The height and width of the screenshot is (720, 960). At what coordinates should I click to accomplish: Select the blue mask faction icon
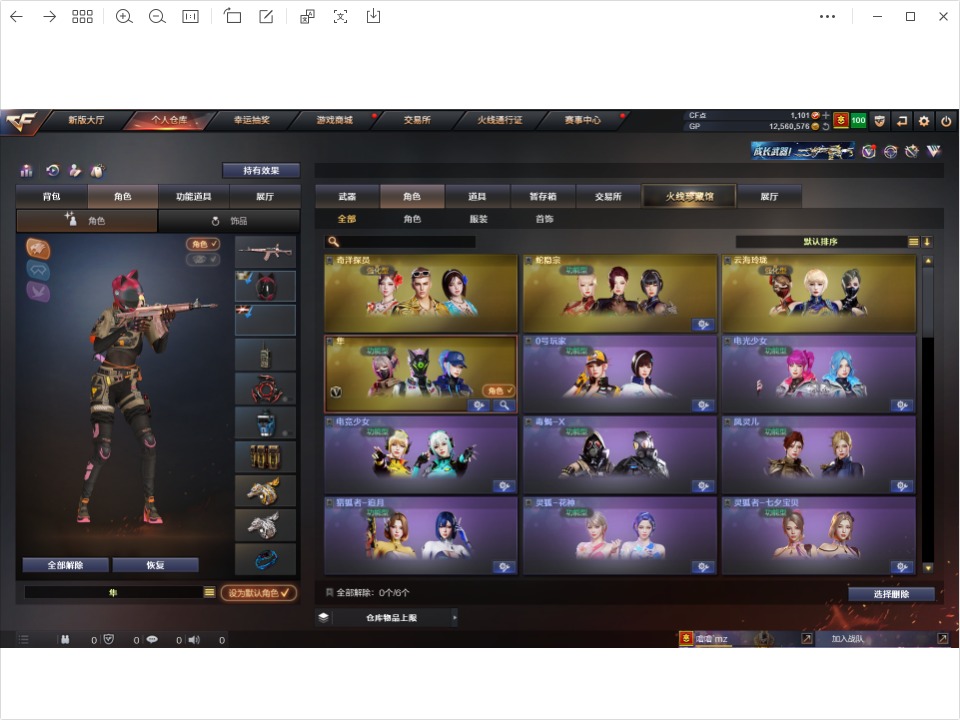click(x=38, y=270)
